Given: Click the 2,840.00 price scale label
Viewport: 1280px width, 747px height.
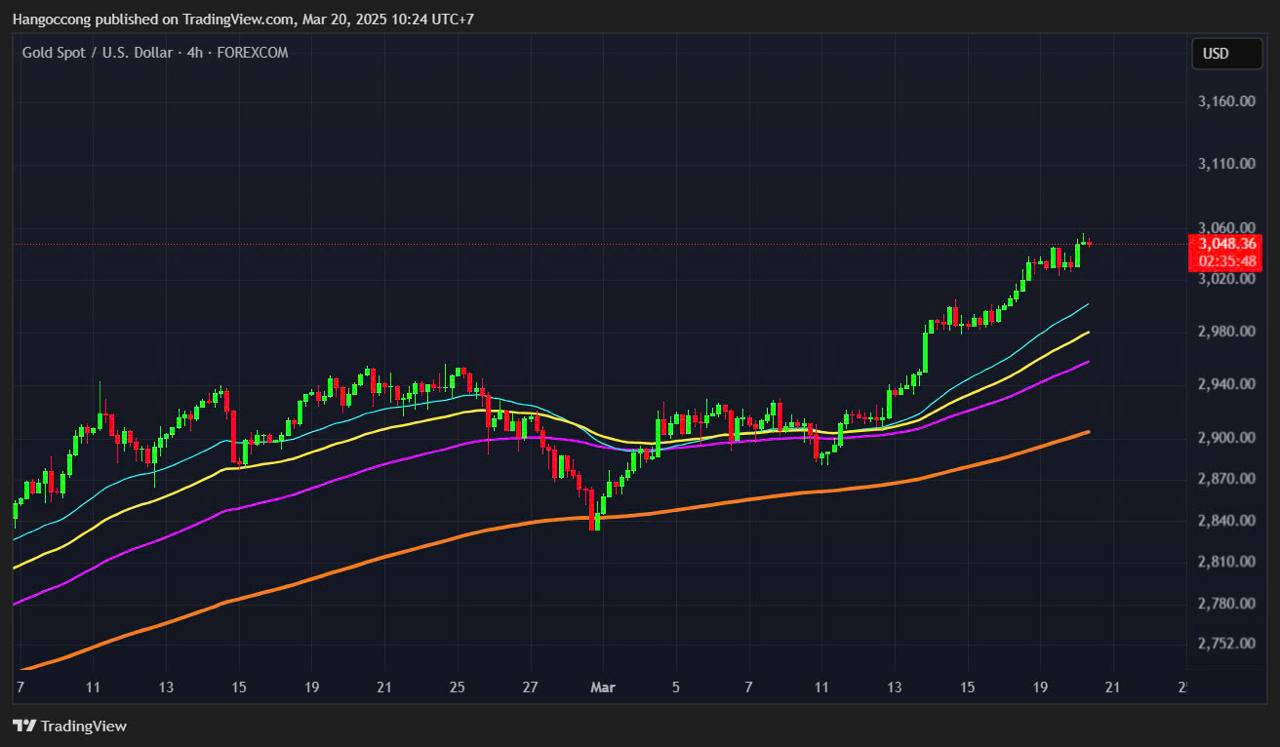Looking at the screenshot, I should [1226, 520].
